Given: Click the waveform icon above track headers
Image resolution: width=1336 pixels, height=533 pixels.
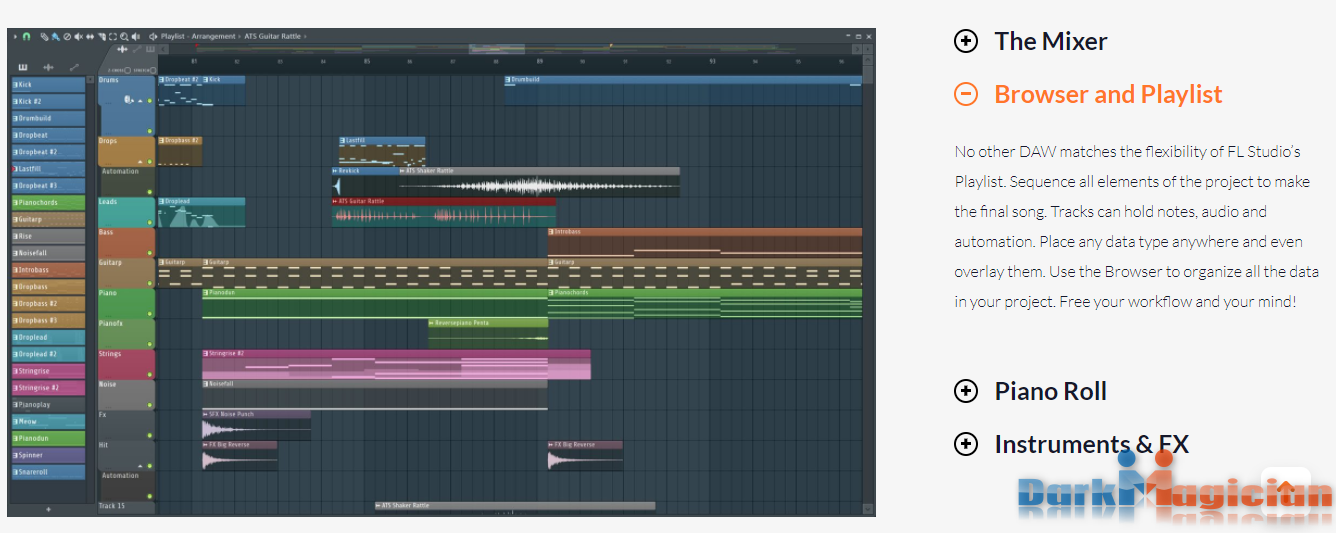Looking at the screenshot, I should tap(122, 49).
